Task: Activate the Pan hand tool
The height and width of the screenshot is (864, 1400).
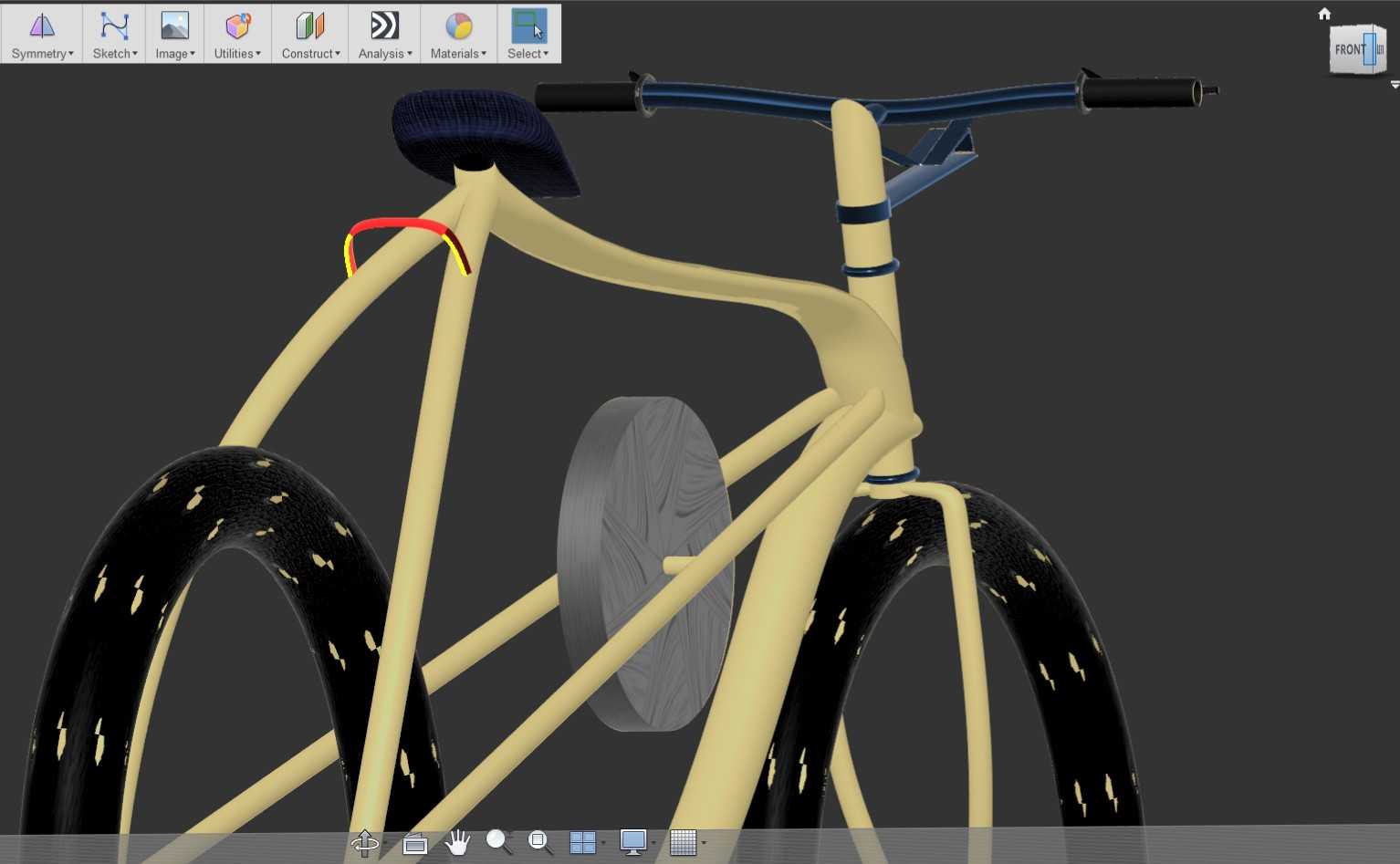Action: coord(457,842)
